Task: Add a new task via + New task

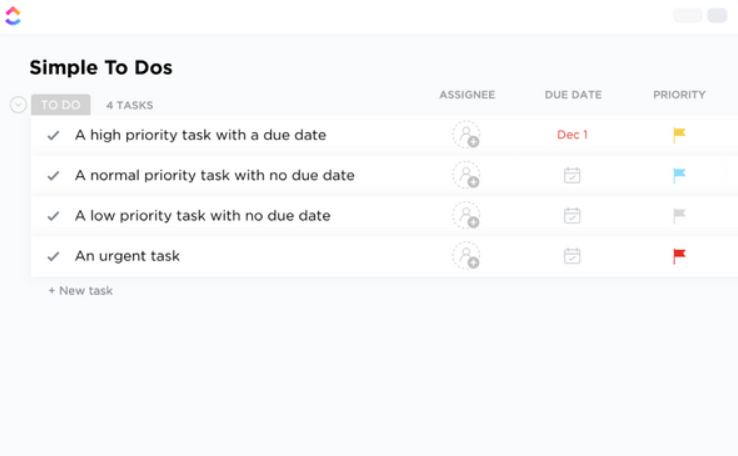Action: (81, 291)
